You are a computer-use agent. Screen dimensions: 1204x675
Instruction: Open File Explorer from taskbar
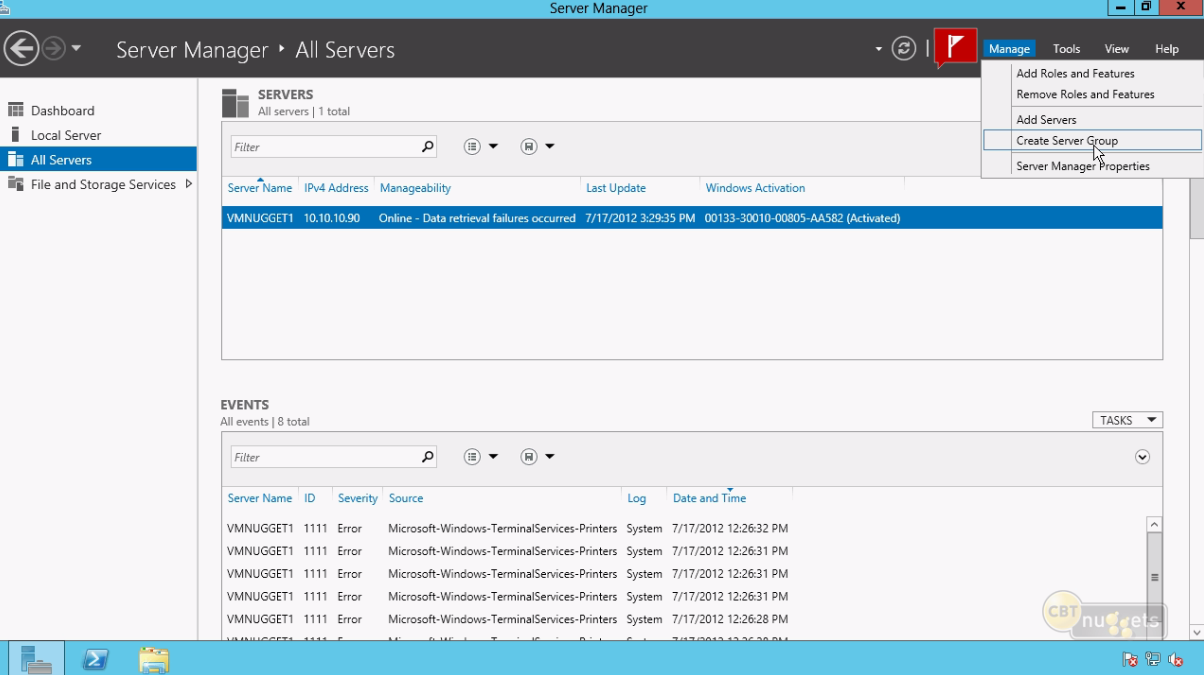(x=153, y=659)
